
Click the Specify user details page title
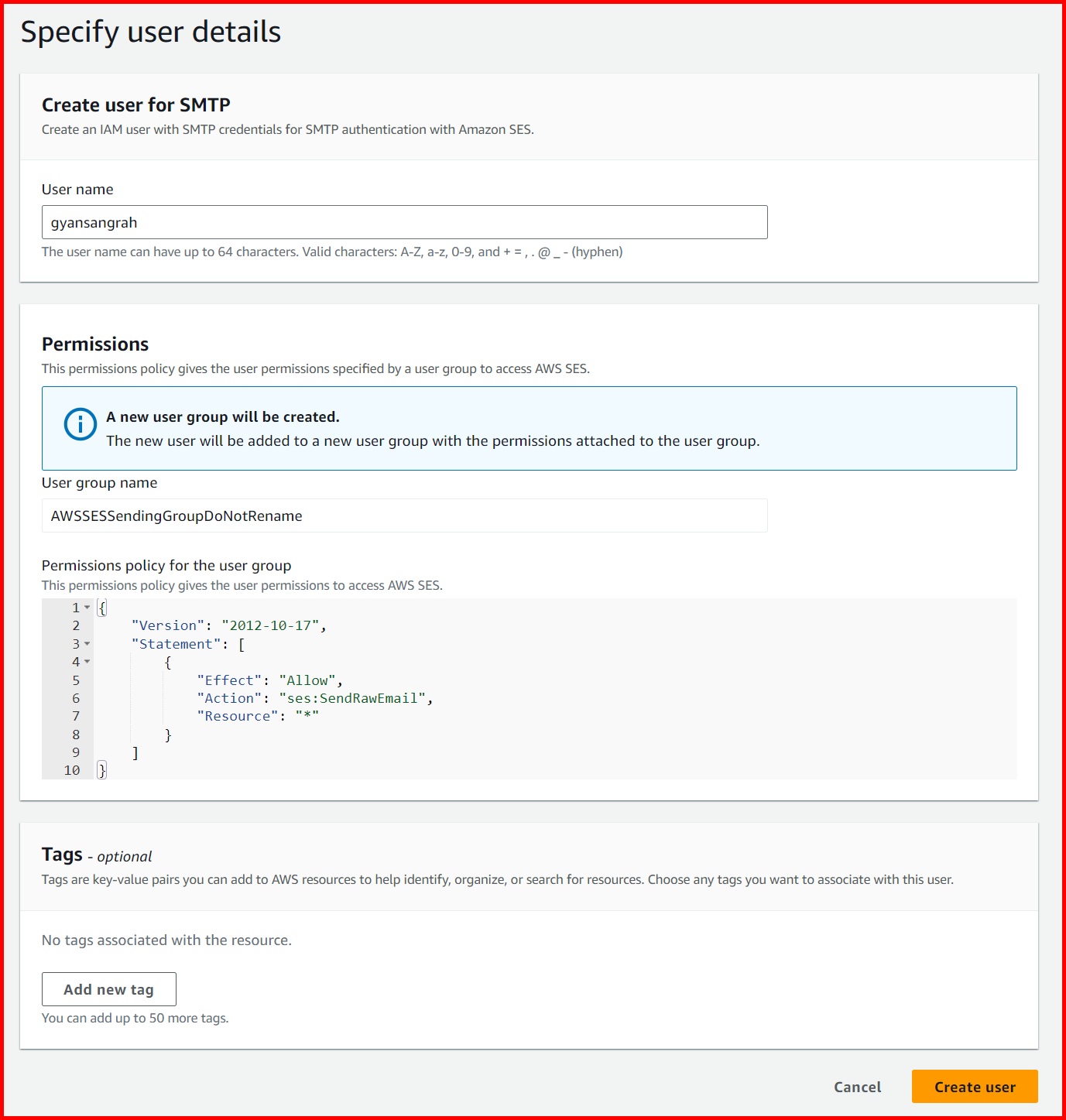click(151, 32)
